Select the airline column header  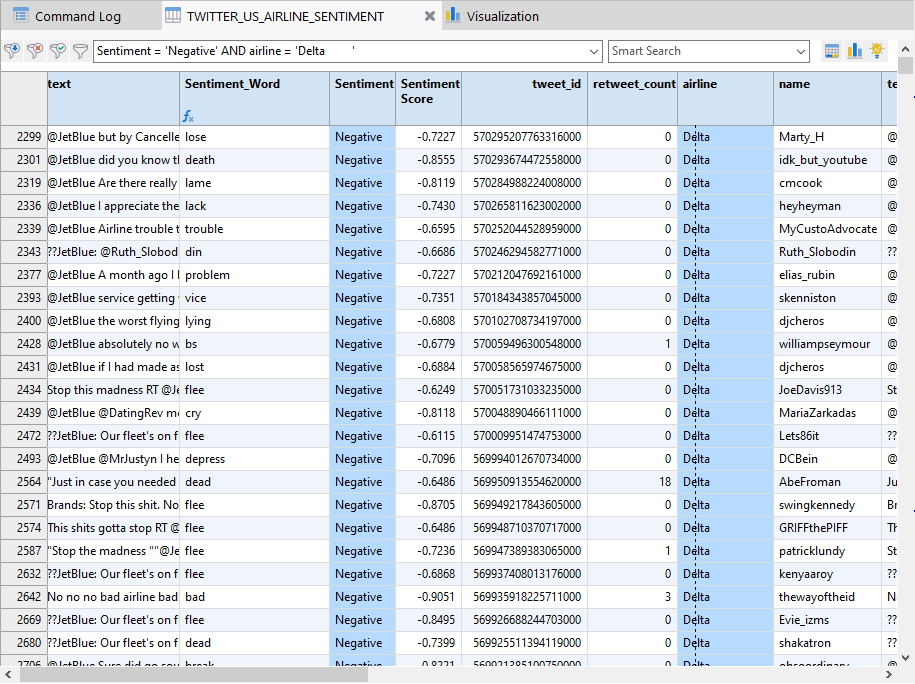[725, 99]
